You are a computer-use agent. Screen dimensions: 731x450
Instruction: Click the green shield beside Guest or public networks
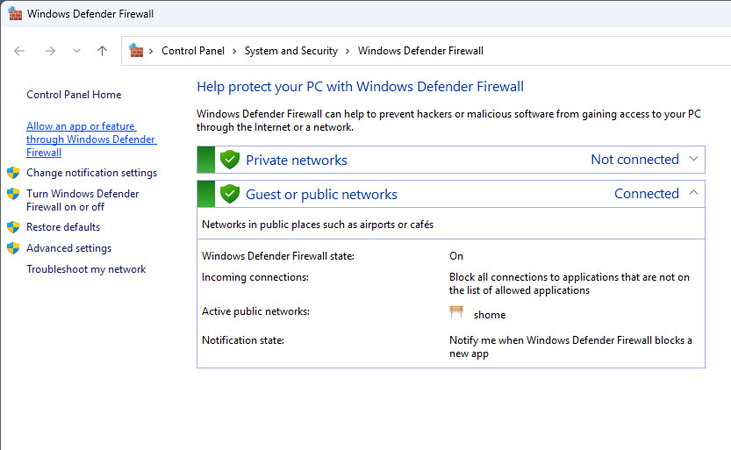230,194
